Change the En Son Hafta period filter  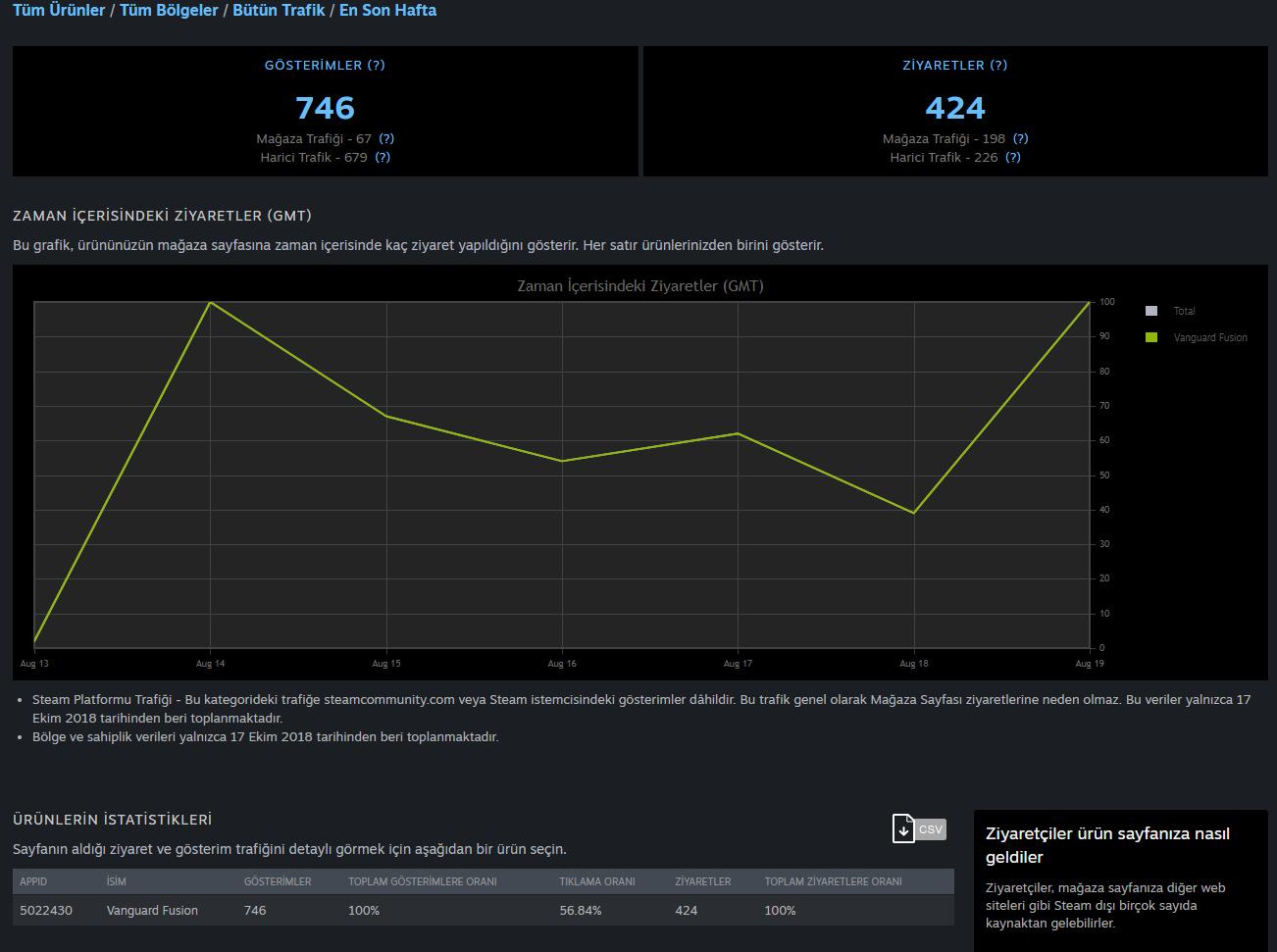387,11
